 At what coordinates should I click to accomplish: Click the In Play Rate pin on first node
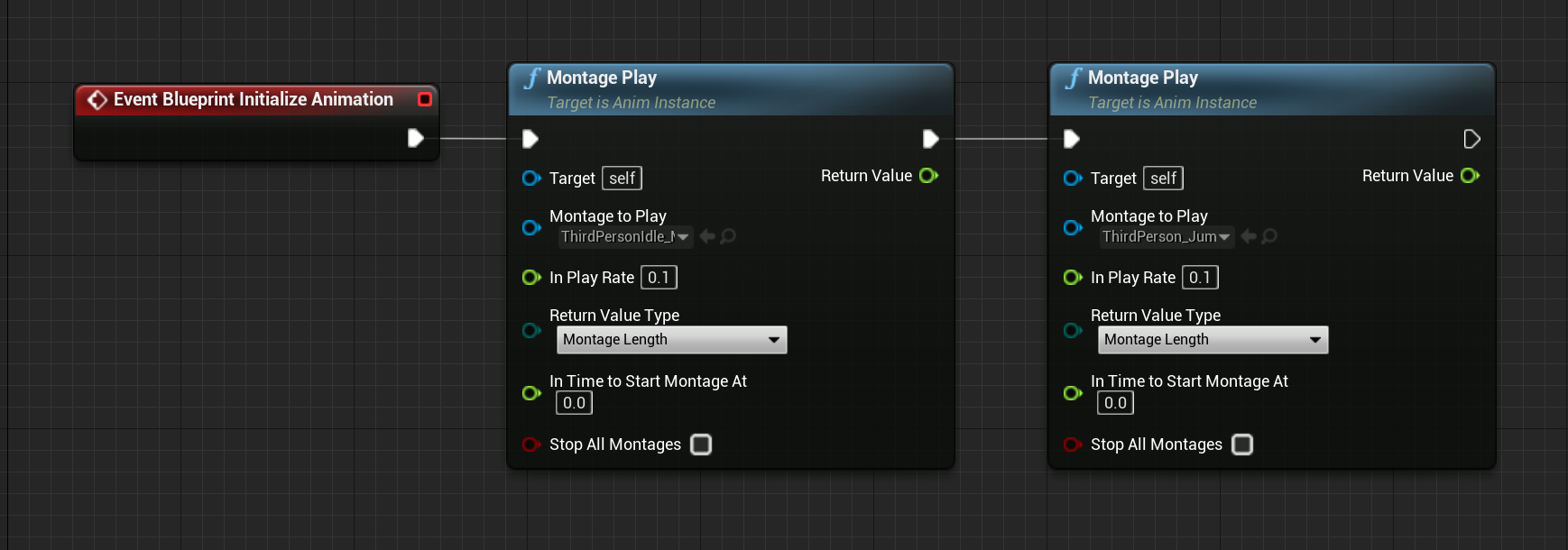(531, 278)
